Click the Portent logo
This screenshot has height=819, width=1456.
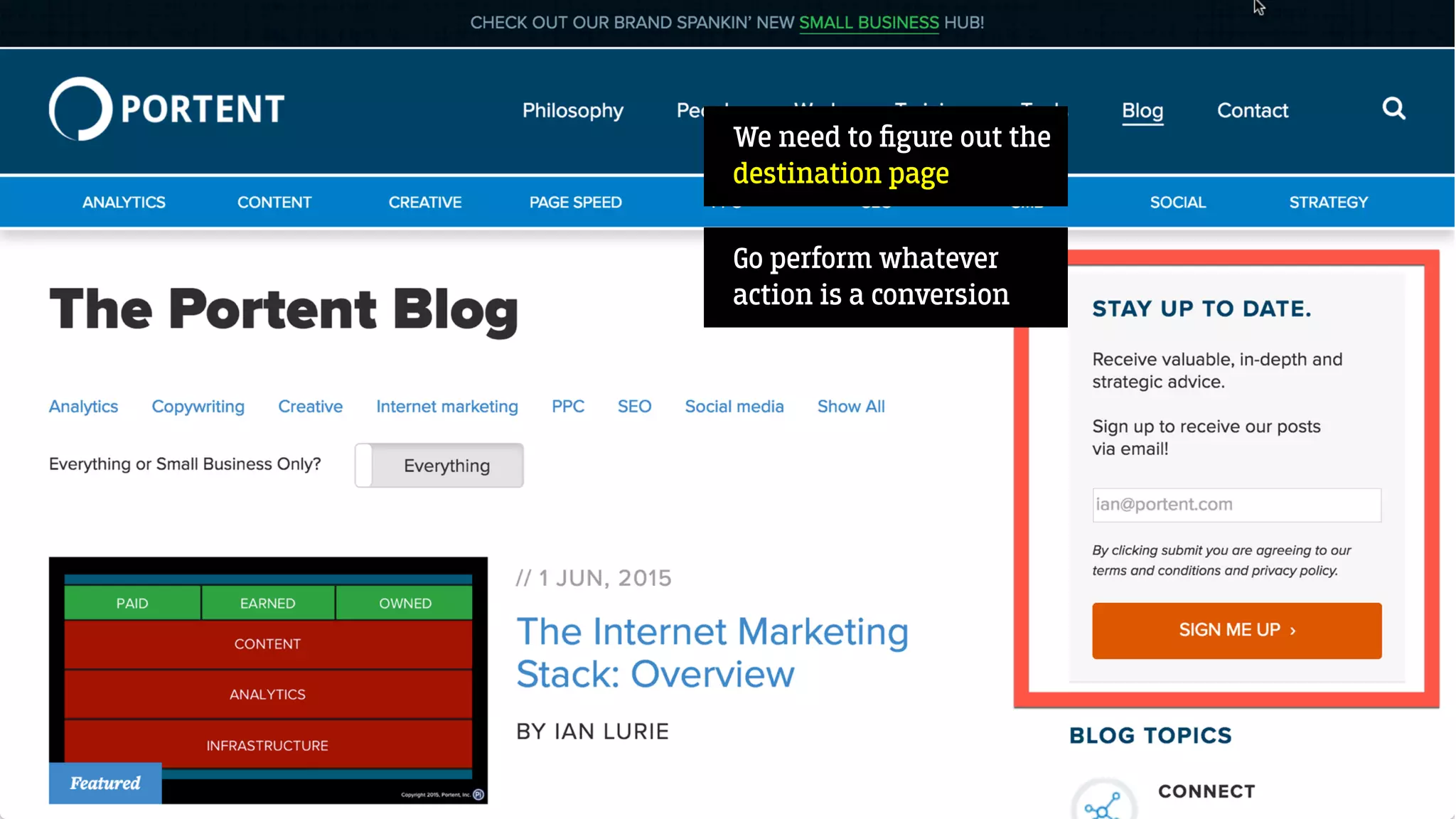point(167,109)
